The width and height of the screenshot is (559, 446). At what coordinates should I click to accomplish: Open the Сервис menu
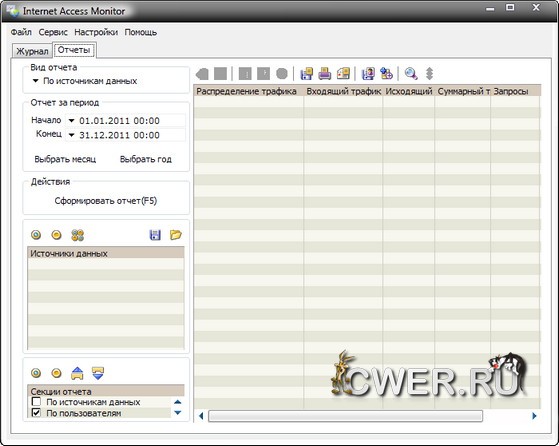click(53, 32)
